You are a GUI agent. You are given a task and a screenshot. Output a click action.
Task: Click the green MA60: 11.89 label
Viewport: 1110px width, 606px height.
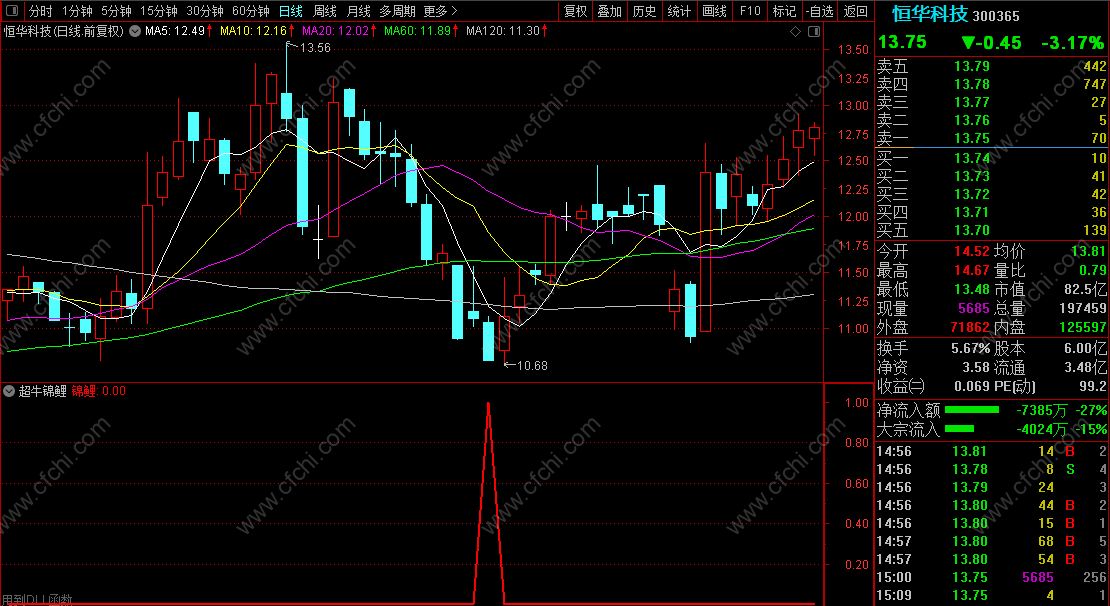[418, 31]
